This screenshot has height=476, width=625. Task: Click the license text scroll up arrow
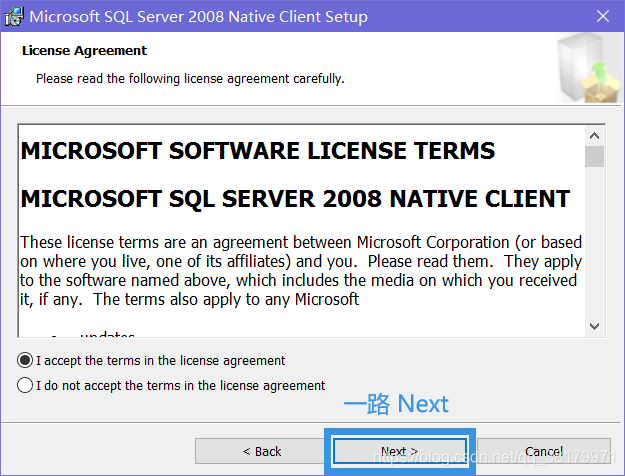(595, 136)
